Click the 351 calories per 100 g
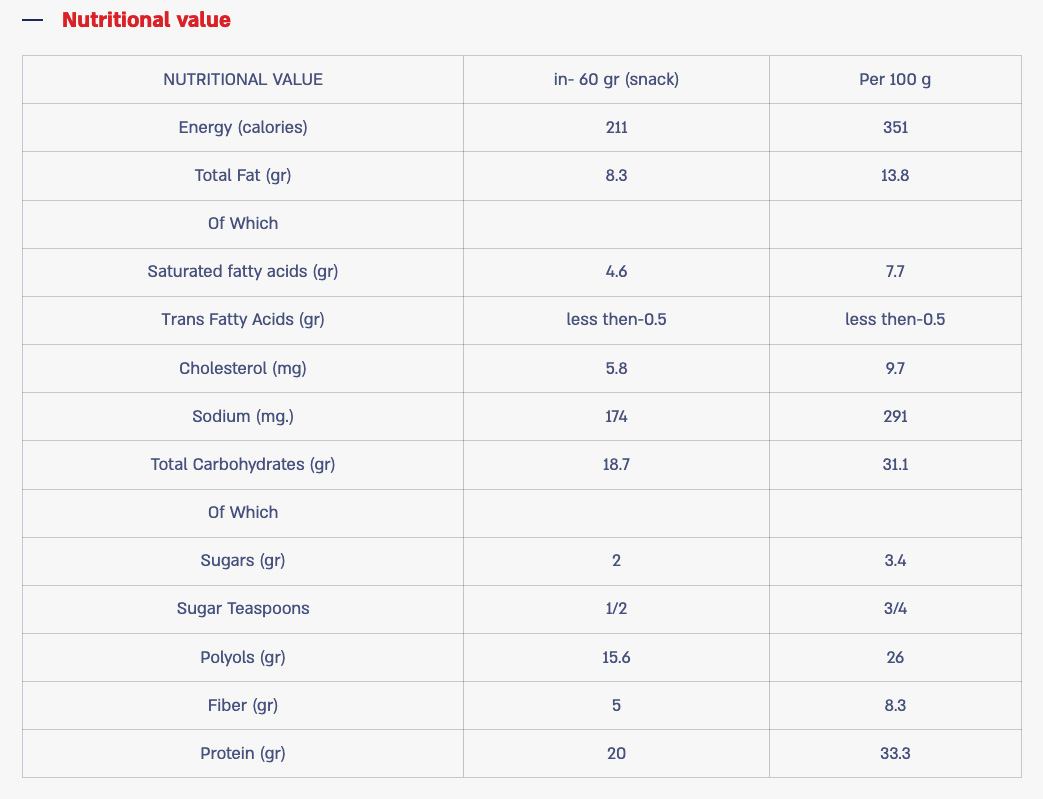 point(895,127)
